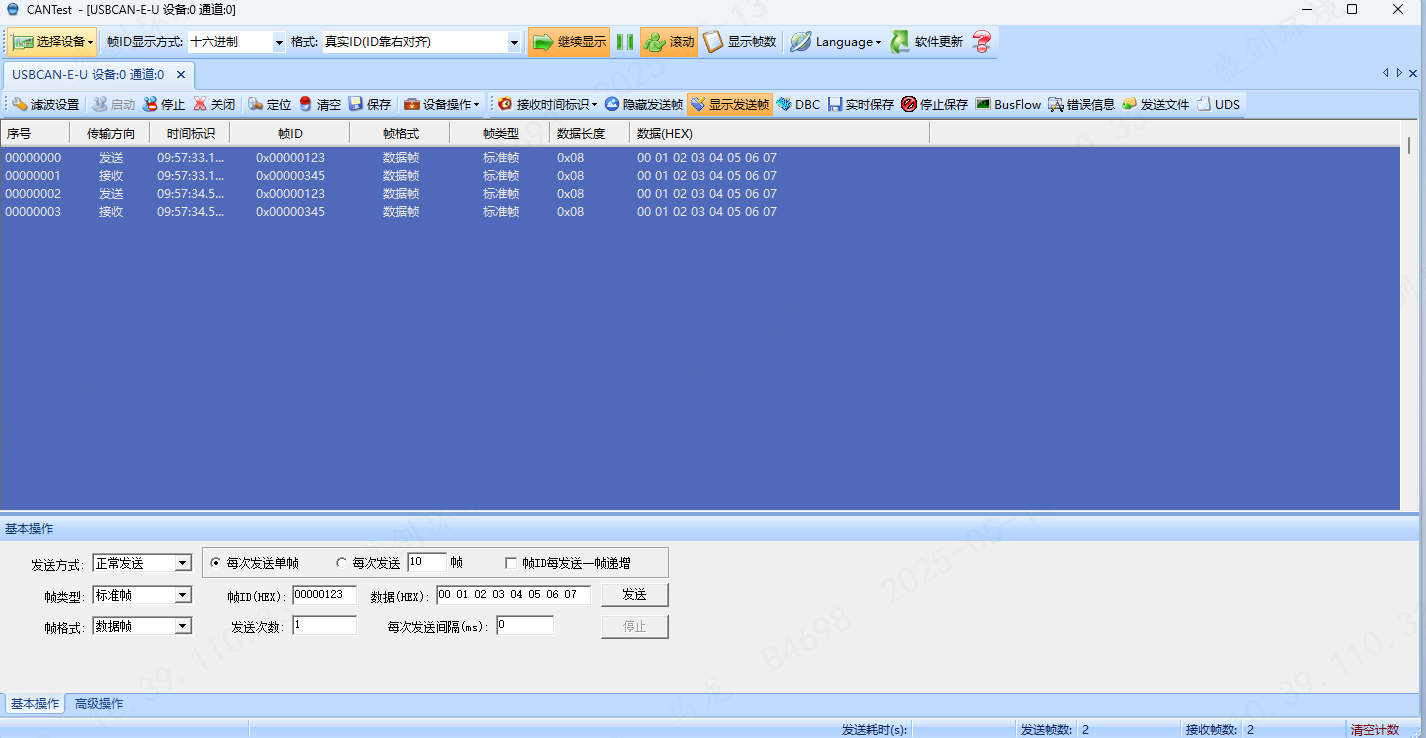Open 滤波设置 filter settings
Viewport: 1426px width, 738px height.
click(x=46, y=104)
